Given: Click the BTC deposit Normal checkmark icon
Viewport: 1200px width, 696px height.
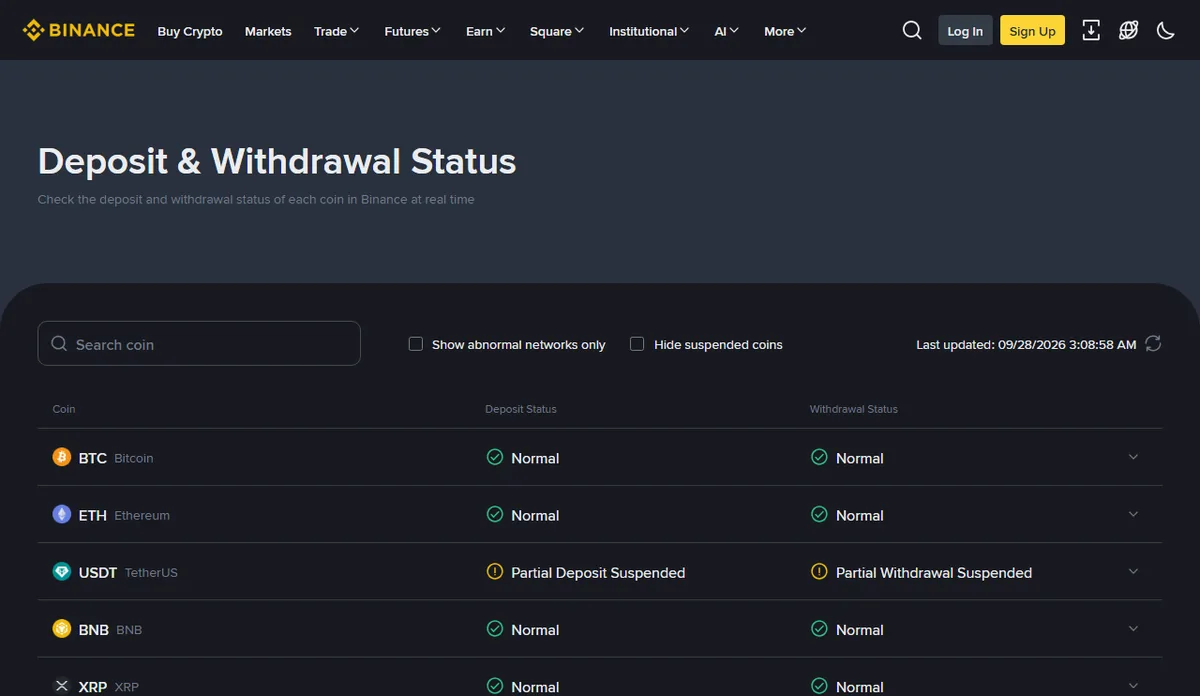Looking at the screenshot, I should click(x=494, y=457).
